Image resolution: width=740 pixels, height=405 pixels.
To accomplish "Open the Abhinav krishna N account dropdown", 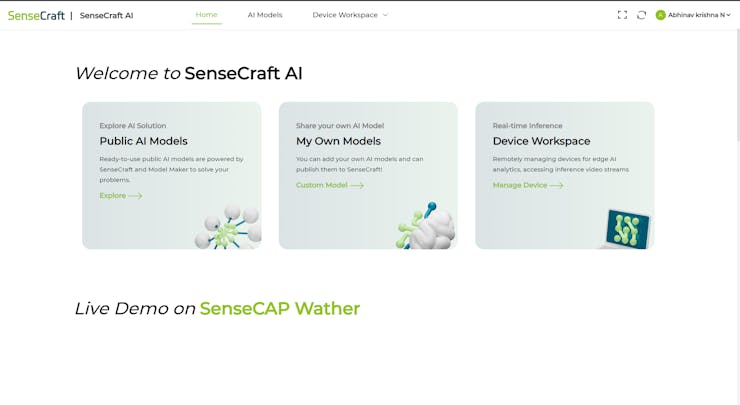I will (699, 15).
